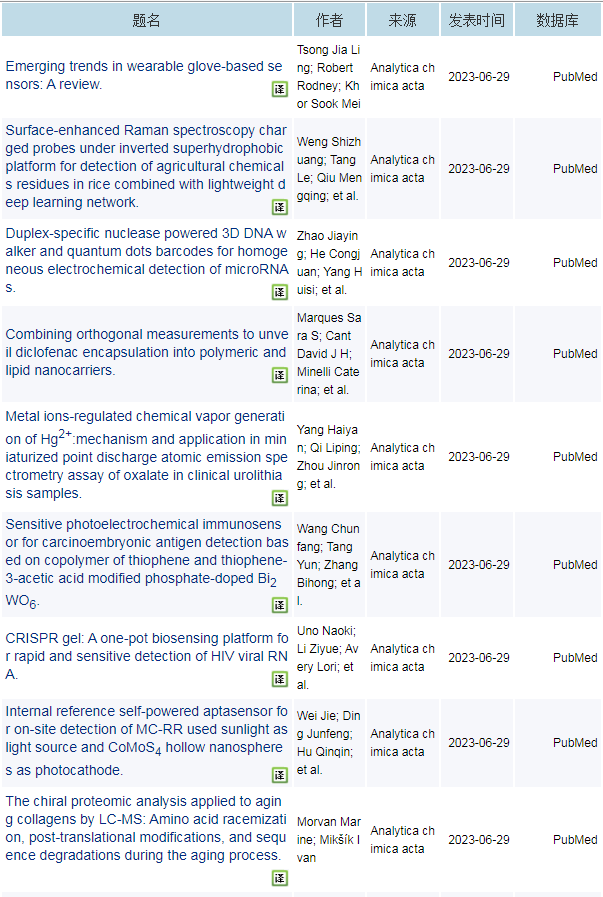Screen dimensions: 603x897
Task: Sort results by 发表时间 column header
Action: [477, 20]
